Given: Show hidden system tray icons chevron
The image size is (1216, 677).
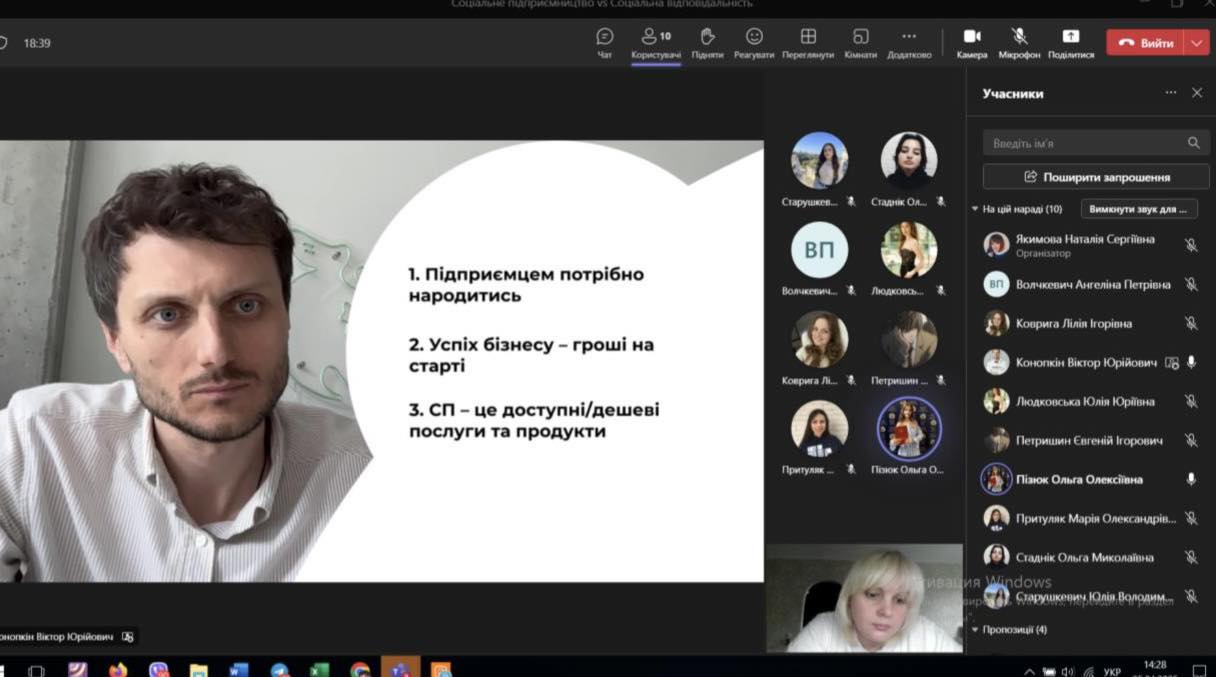Looking at the screenshot, I should pyautogui.click(x=1029, y=671).
